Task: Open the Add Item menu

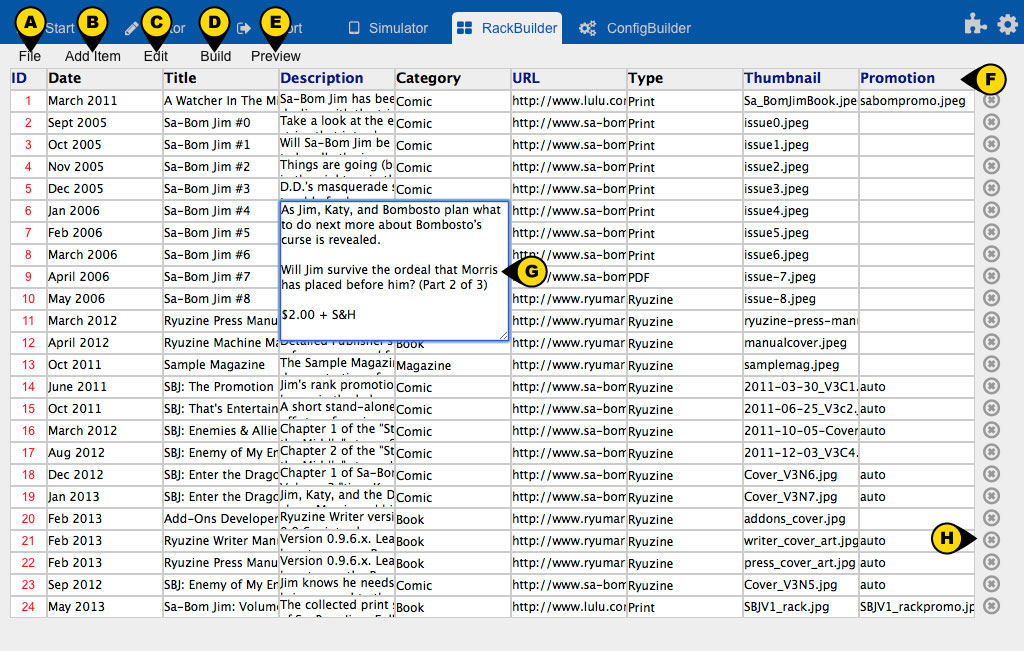Action: coord(93,56)
